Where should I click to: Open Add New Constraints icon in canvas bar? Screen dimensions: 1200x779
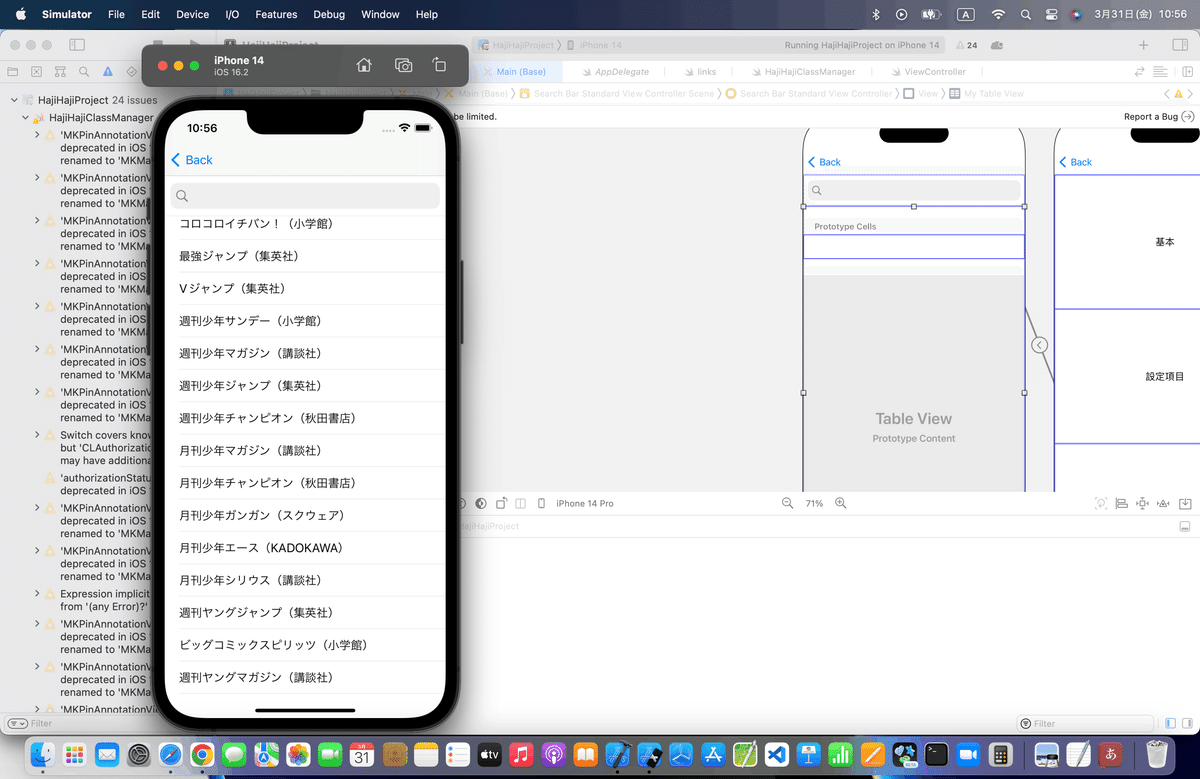[x=1142, y=503]
